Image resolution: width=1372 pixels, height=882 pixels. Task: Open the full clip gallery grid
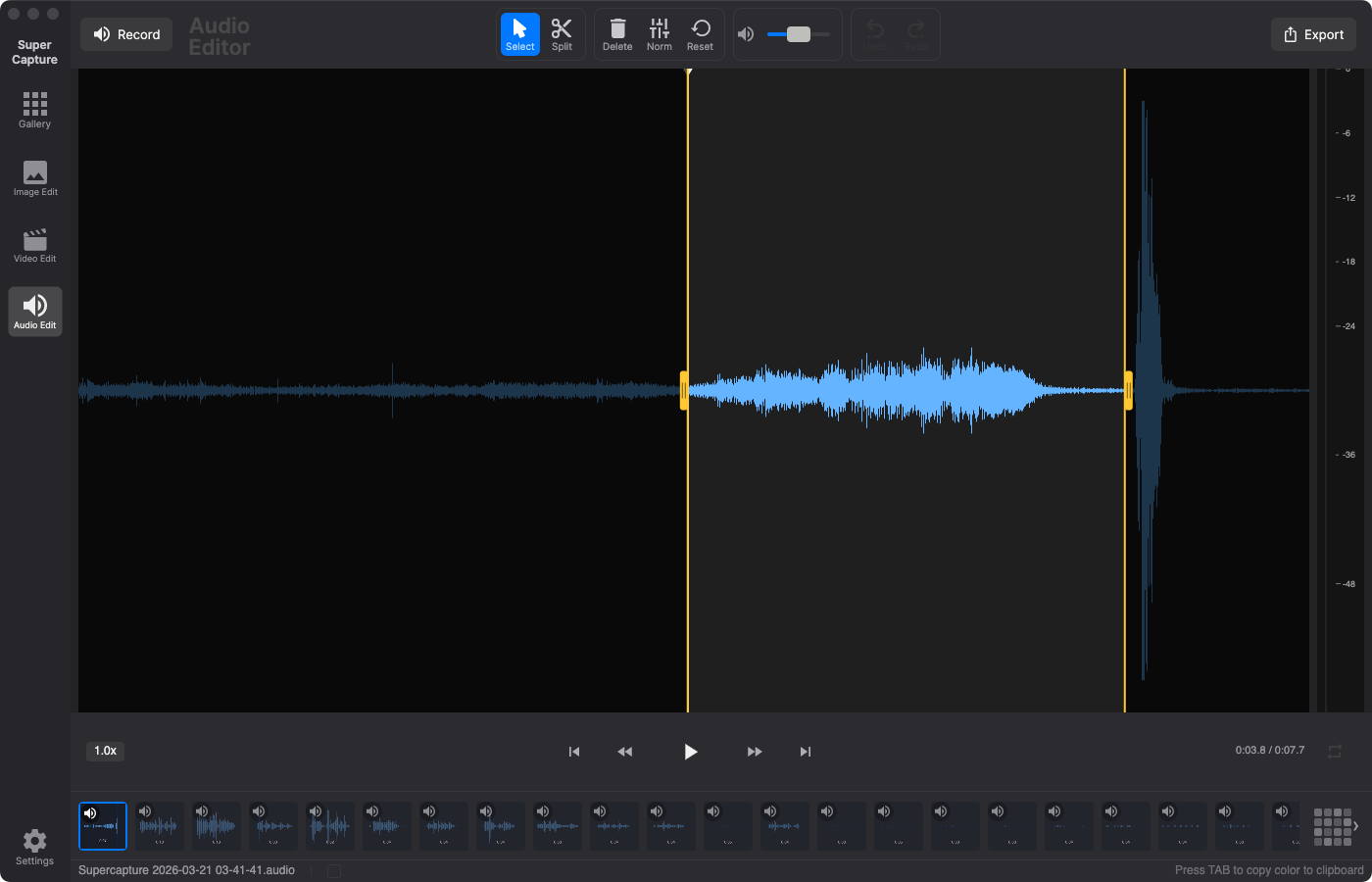click(x=1332, y=826)
